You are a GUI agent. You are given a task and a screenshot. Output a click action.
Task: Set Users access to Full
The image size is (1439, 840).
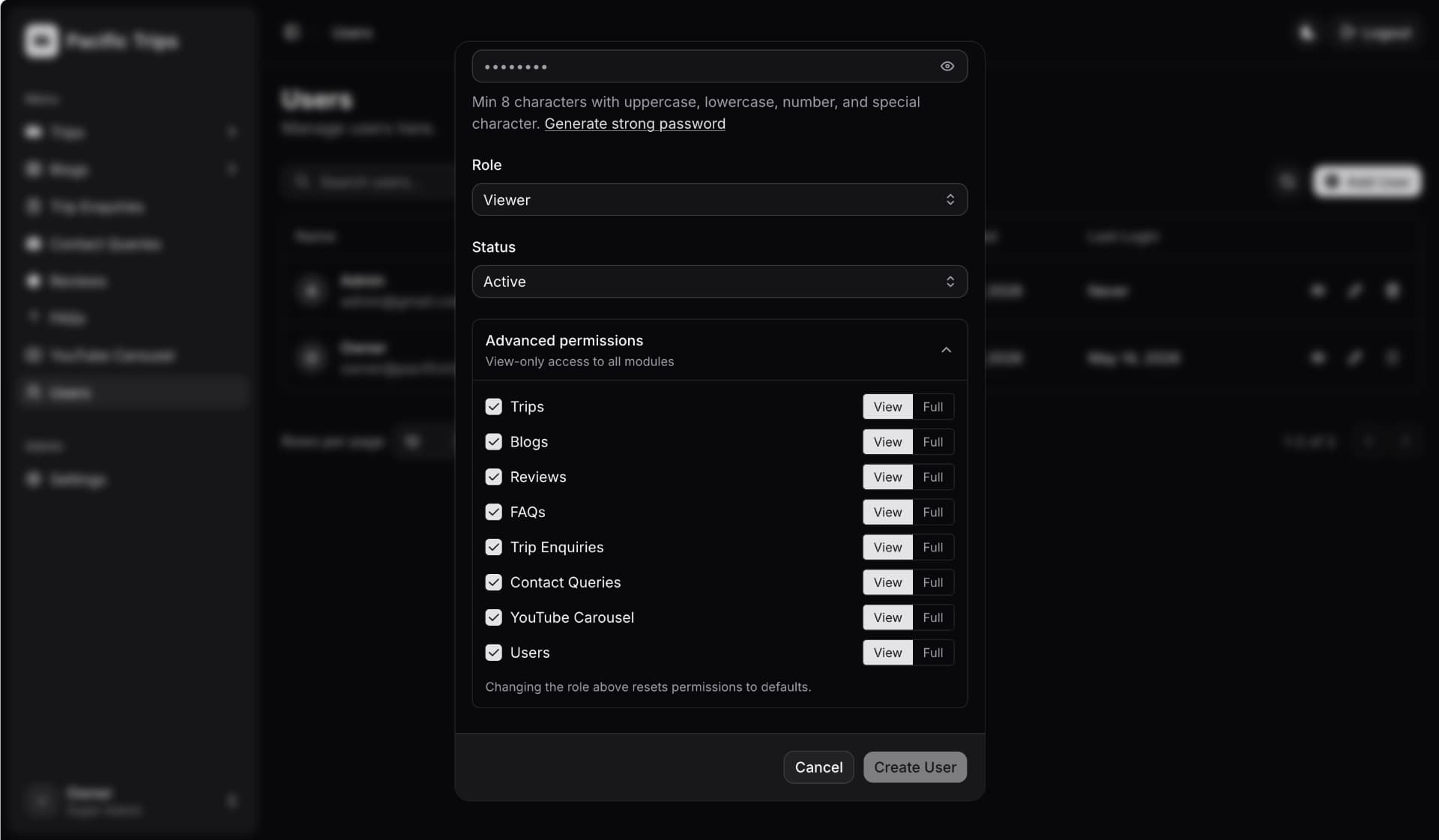932,653
